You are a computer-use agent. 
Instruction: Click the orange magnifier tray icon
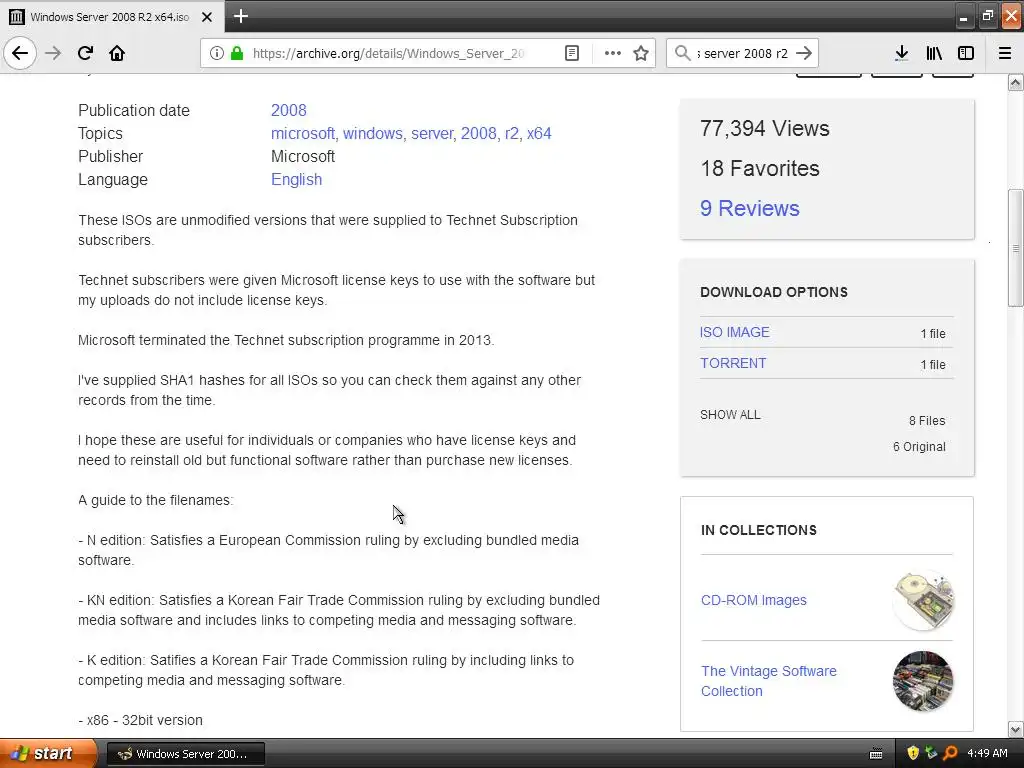[x=950, y=754]
